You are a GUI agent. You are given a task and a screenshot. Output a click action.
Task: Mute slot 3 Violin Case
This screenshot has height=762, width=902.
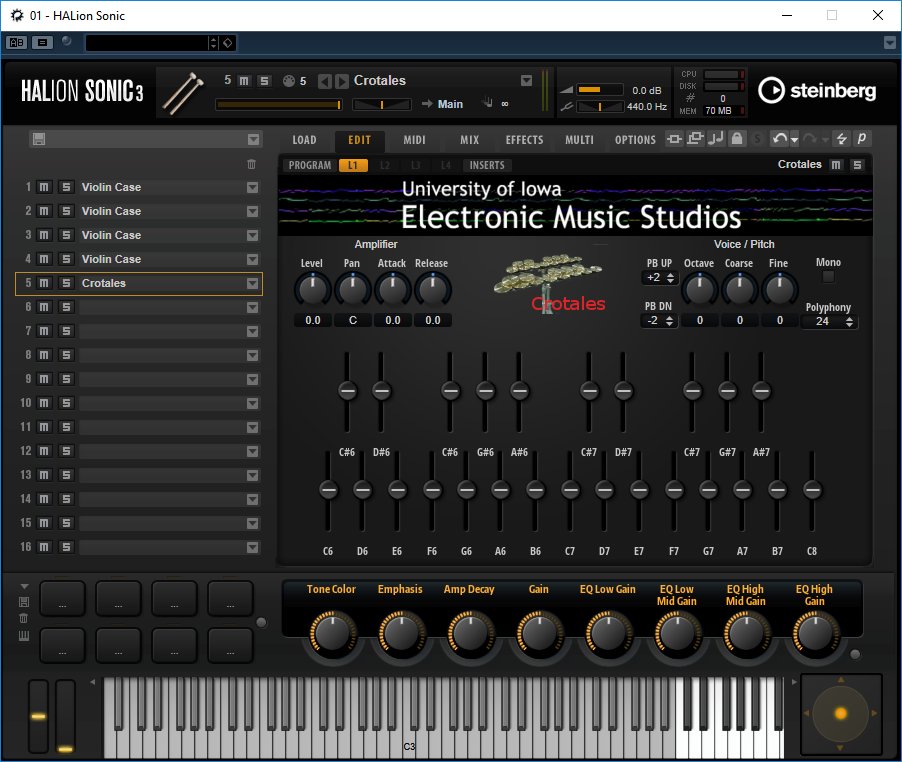click(x=44, y=235)
